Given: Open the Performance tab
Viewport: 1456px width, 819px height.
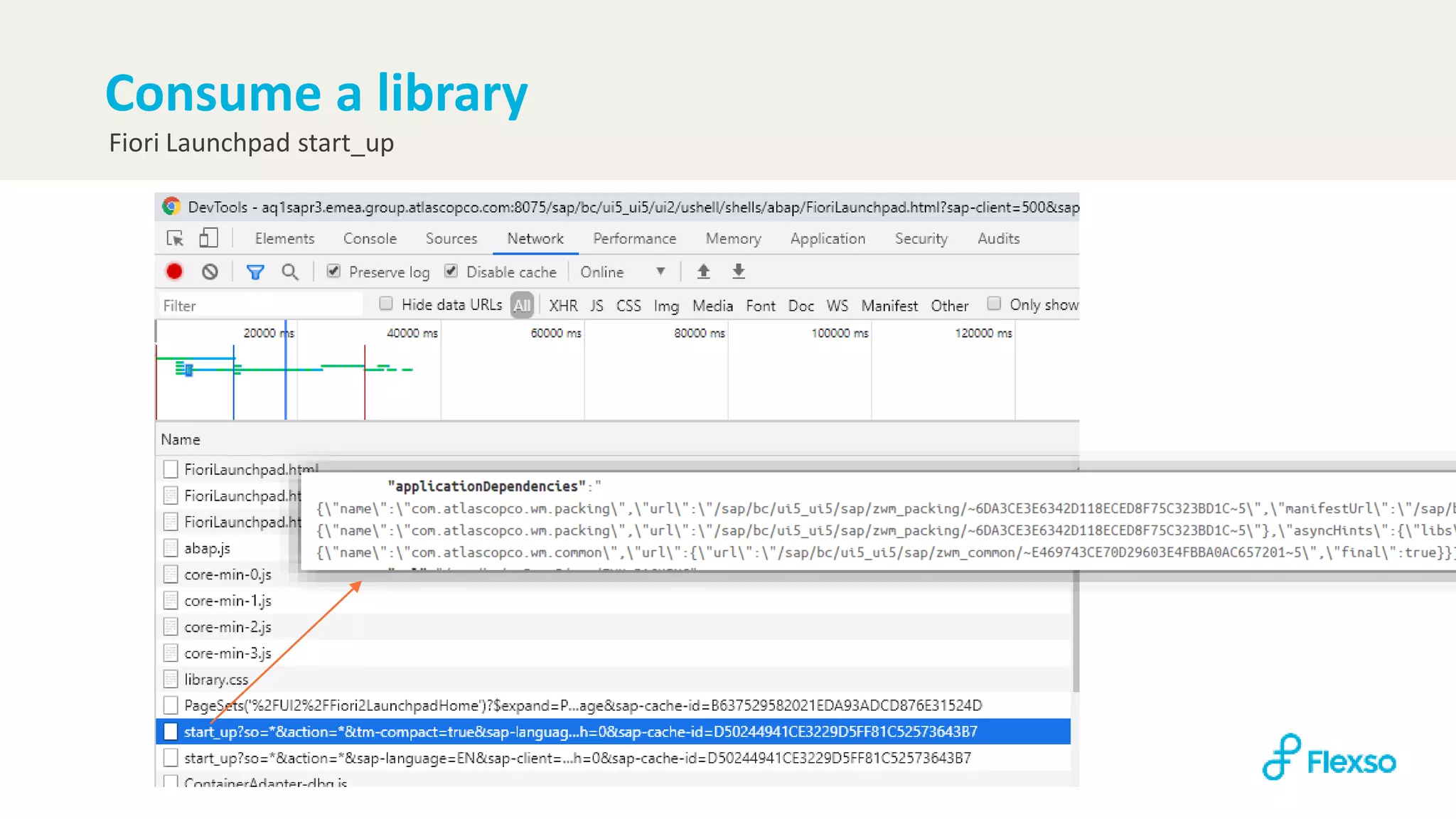Looking at the screenshot, I should 635,238.
